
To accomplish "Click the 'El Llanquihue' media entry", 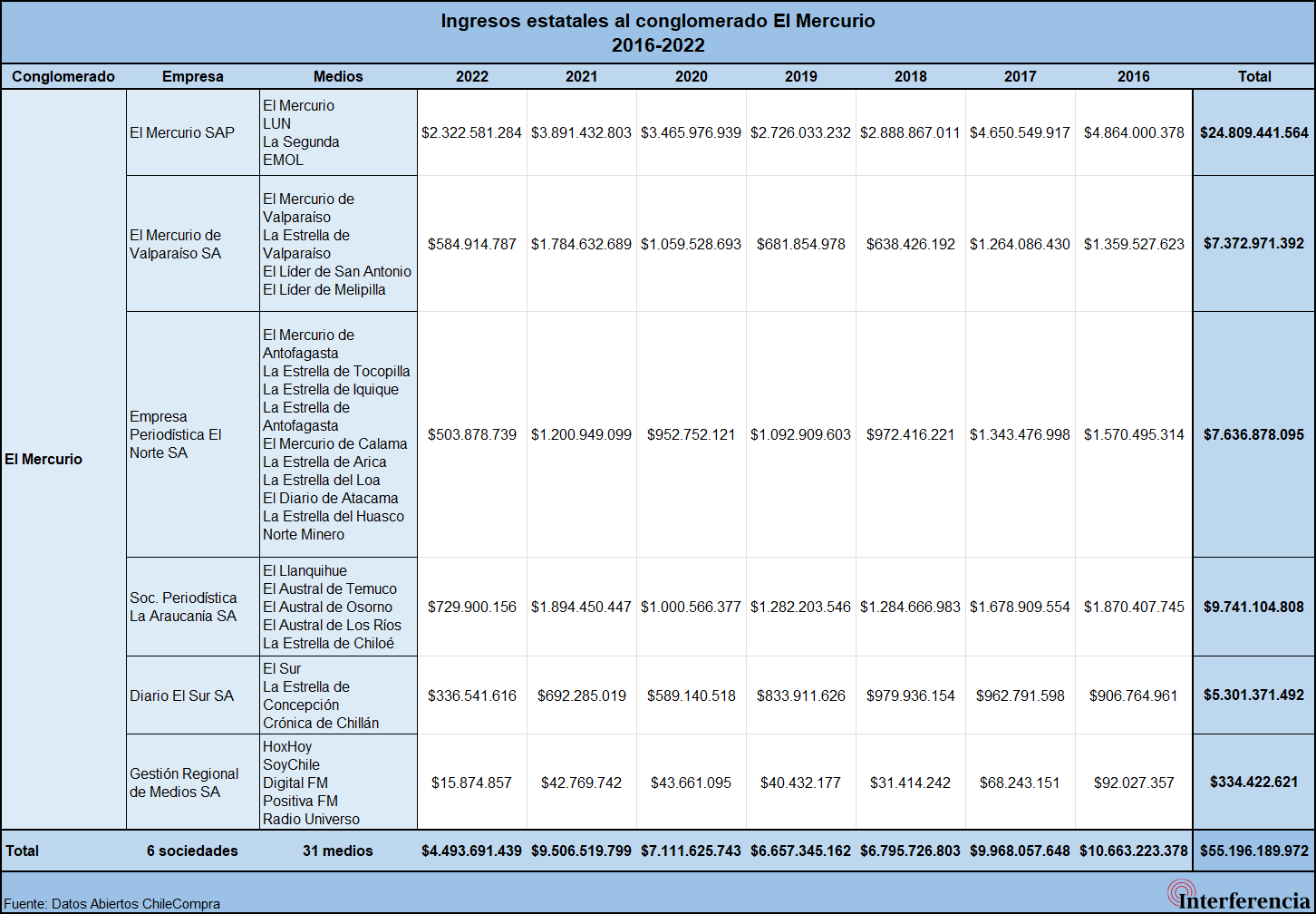I will coord(305,570).
